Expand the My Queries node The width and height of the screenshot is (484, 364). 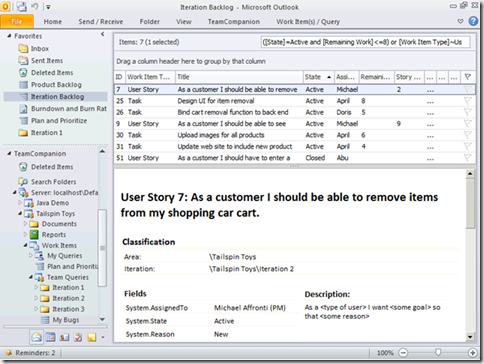[x=31, y=255]
